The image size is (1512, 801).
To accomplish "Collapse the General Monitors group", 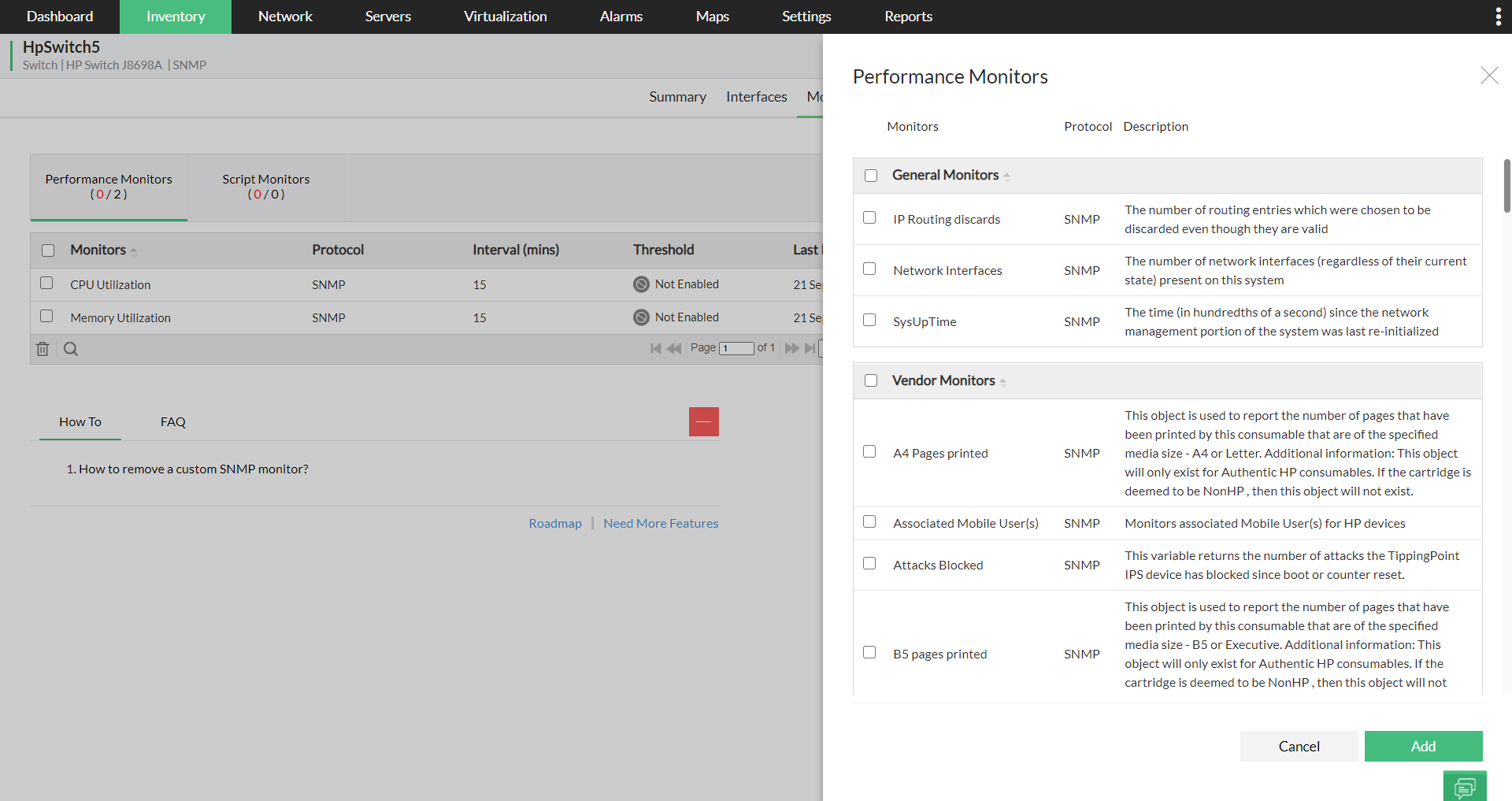I will (x=1006, y=176).
